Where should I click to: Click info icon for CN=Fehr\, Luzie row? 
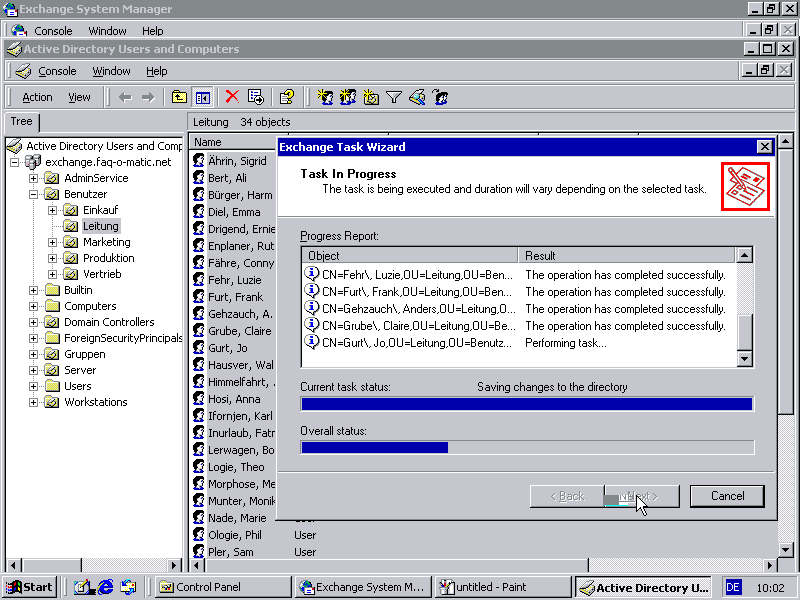coord(311,274)
